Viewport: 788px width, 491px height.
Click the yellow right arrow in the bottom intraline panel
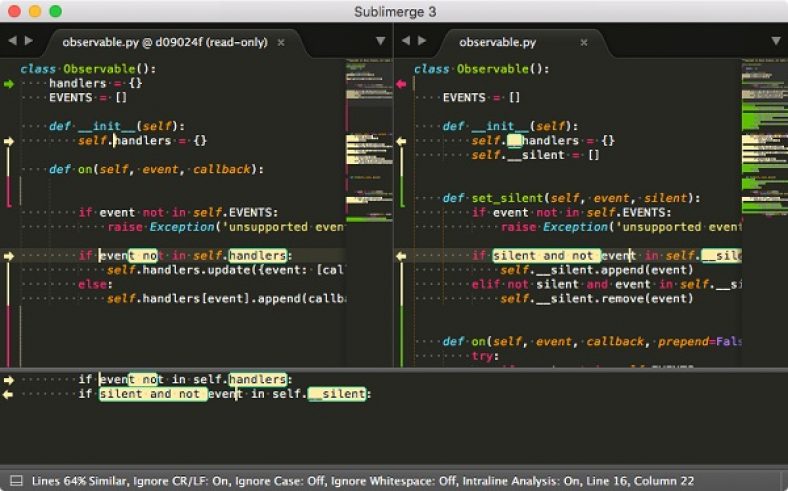9,380
